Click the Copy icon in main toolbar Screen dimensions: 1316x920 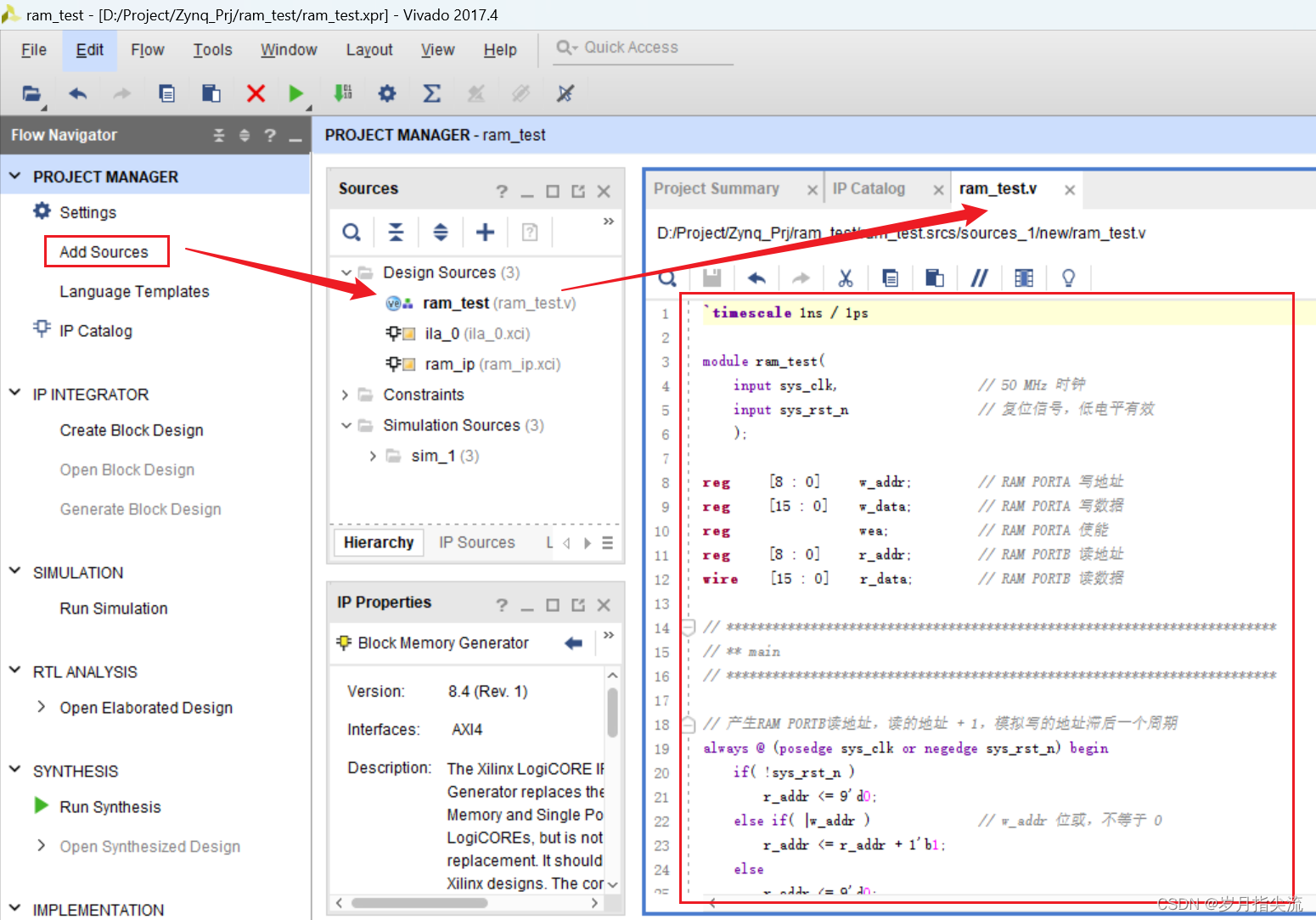click(167, 93)
